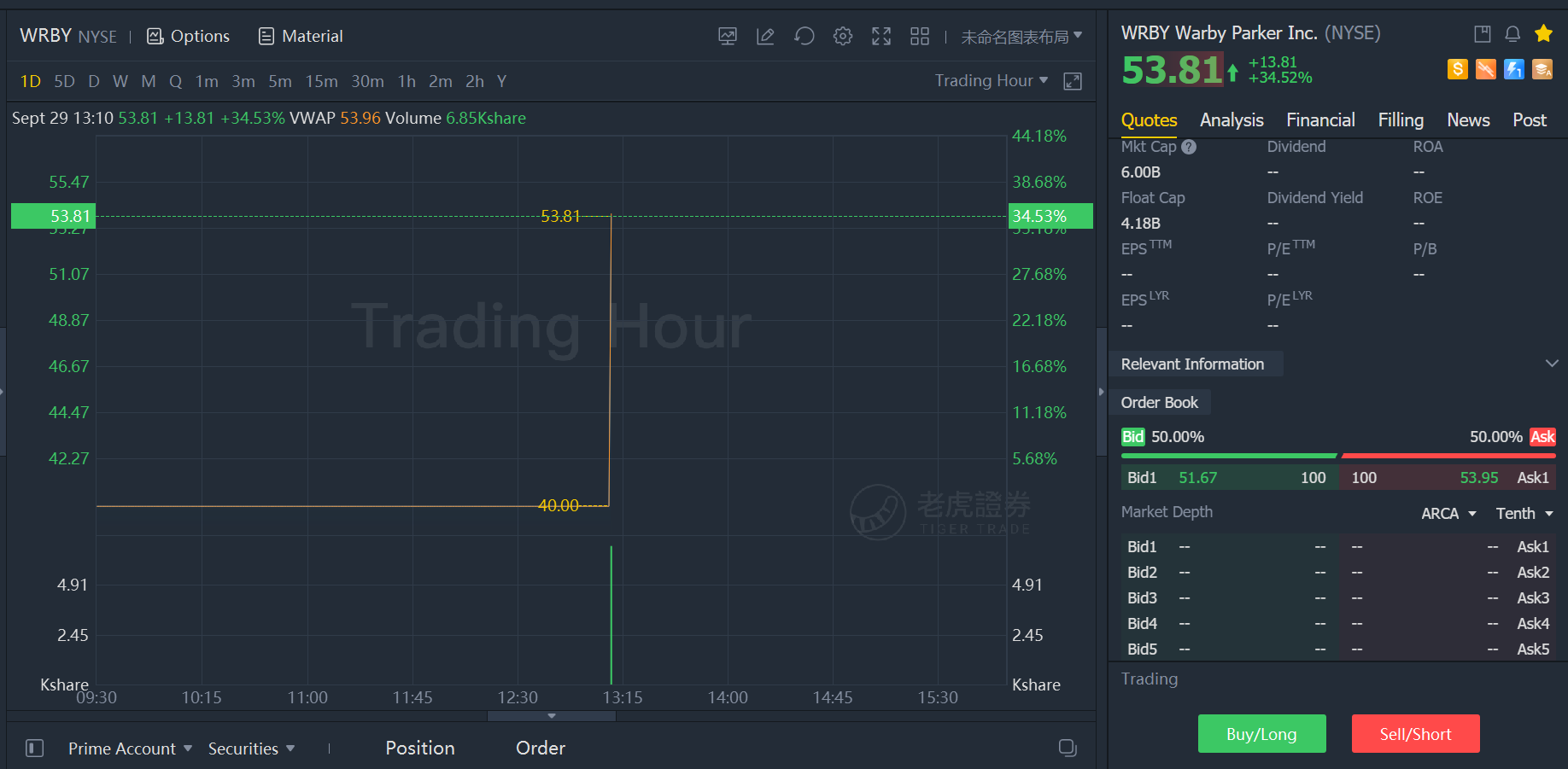This screenshot has width=1568, height=769.
Task: Switch to the Filling tab
Action: tap(1401, 120)
